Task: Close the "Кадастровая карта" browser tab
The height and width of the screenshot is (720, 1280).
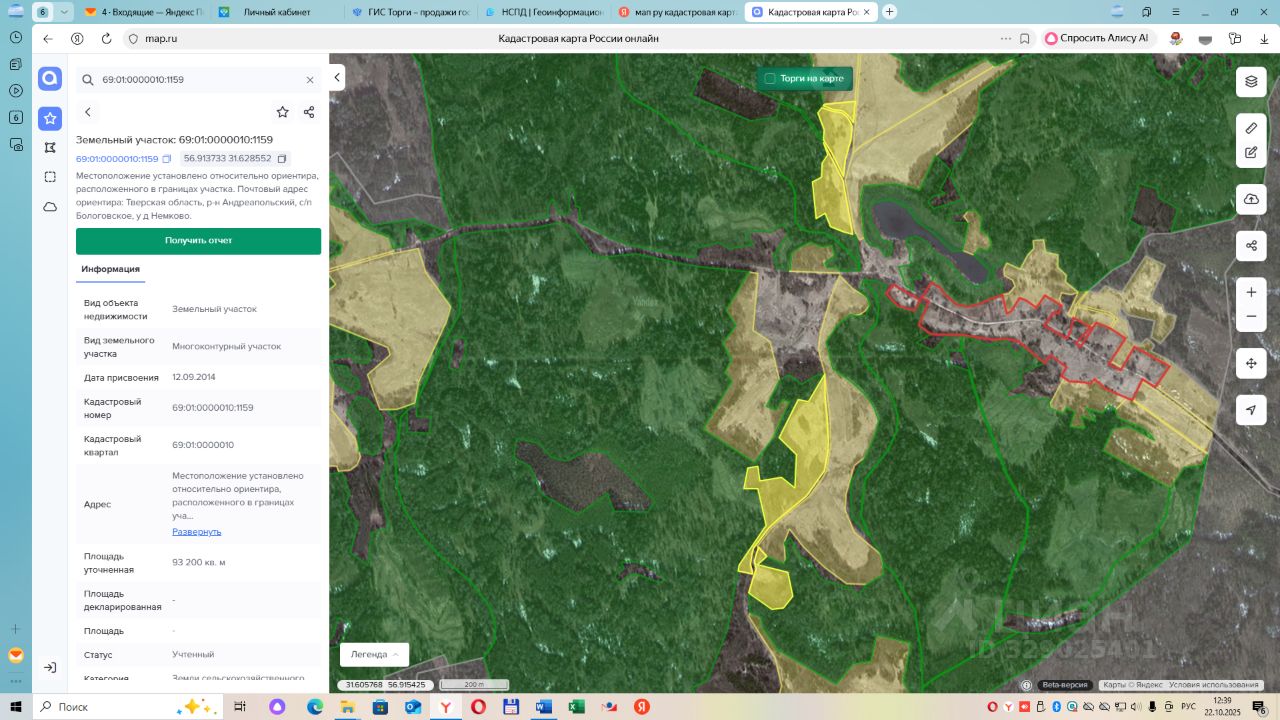Action: coord(867,12)
